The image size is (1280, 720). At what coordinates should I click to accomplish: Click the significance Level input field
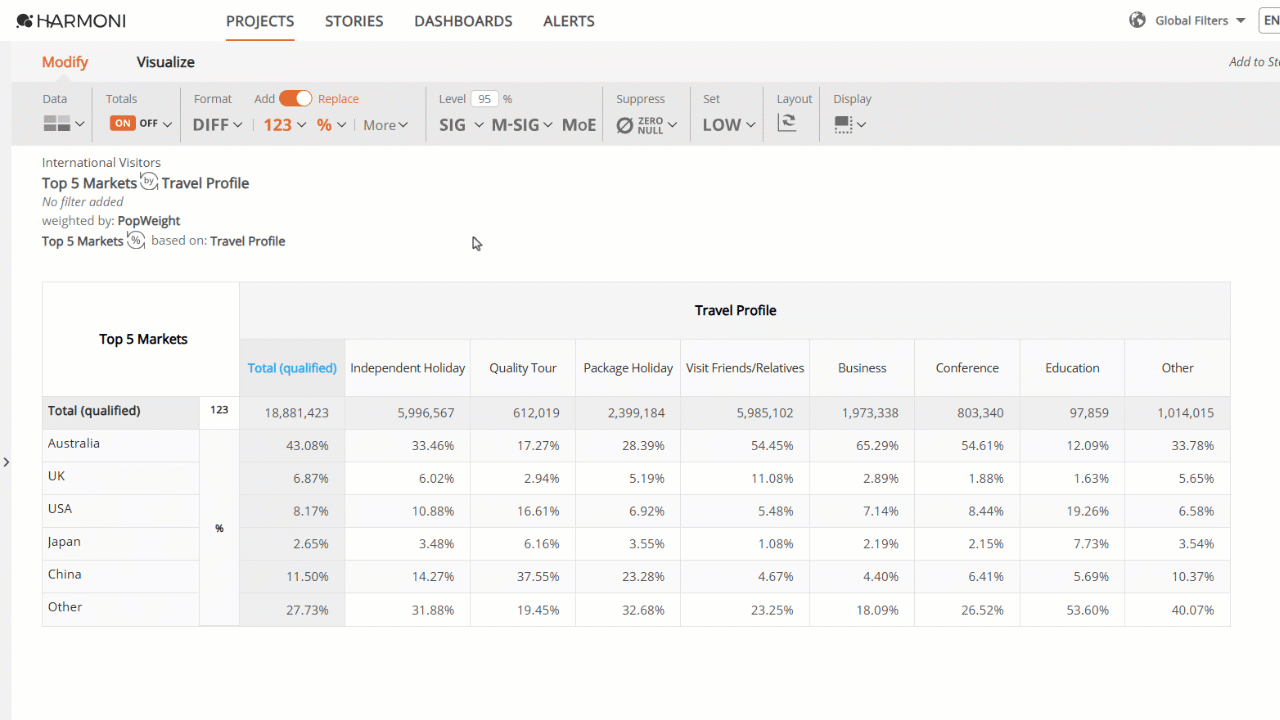click(x=485, y=99)
